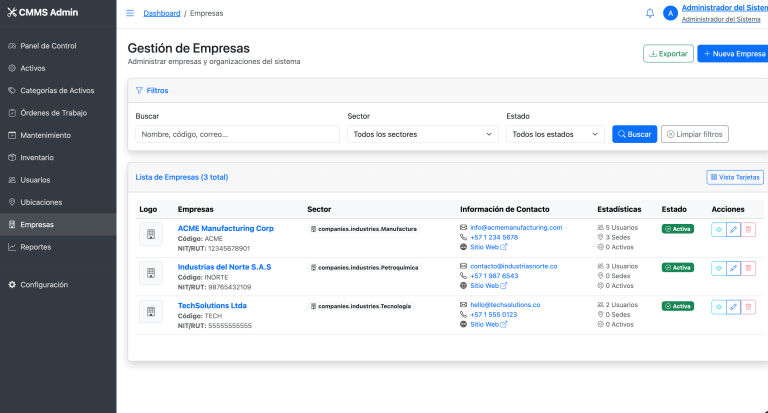View ACME Manufacturing Corp details (eye icon)
This screenshot has width=768, height=413.
click(719, 229)
